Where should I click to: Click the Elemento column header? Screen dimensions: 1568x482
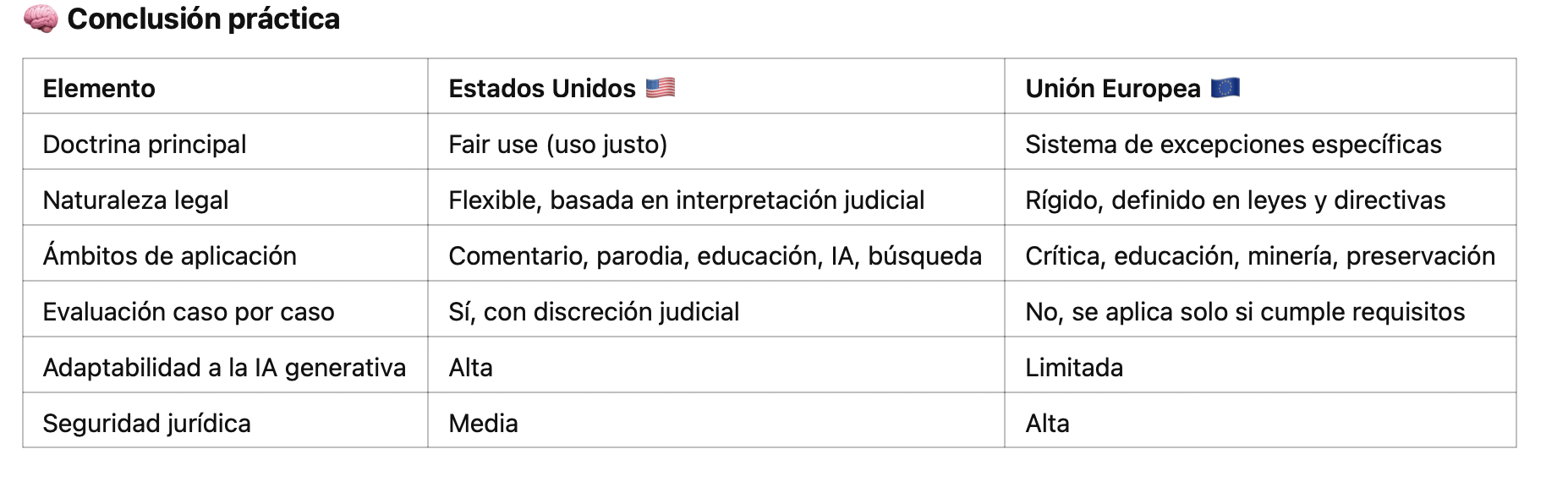99,88
